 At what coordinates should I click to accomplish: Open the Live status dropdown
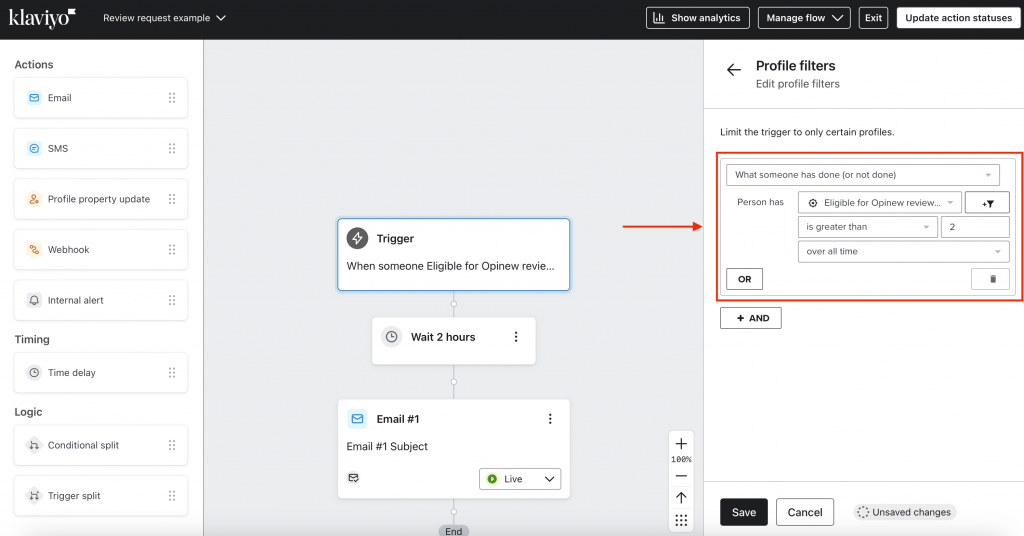pyautogui.click(x=520, y=479)
